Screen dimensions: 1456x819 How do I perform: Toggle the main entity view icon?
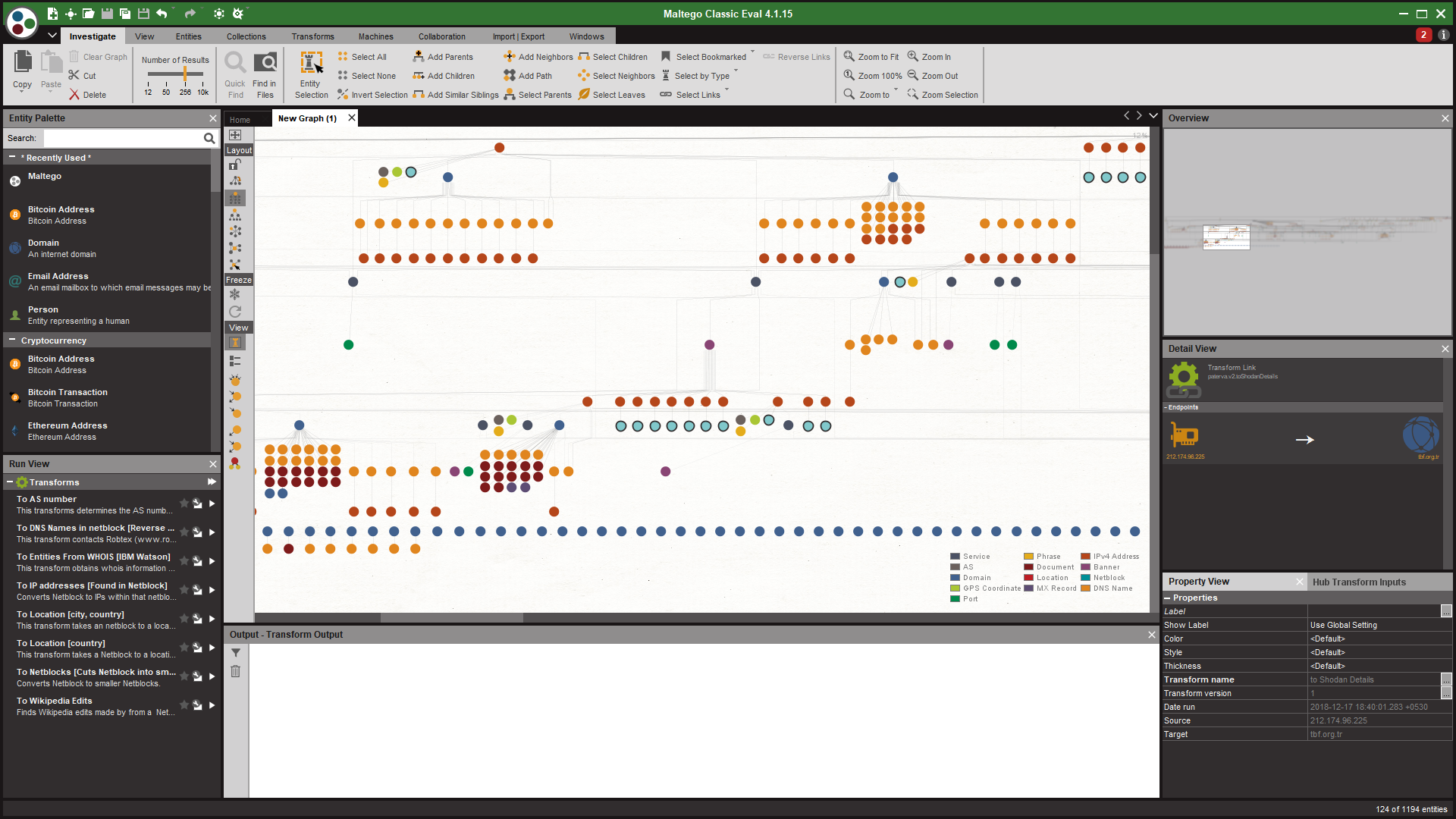coord(235,343)
